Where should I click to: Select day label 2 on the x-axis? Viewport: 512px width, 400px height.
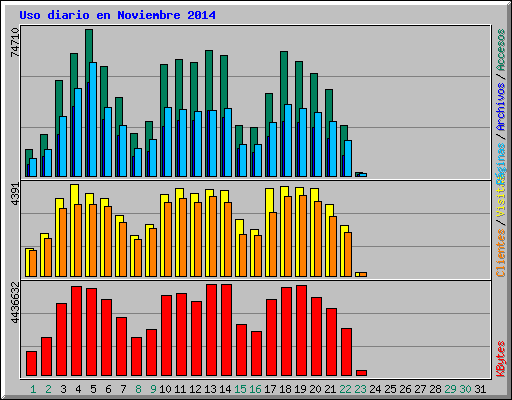click(x=48, y=389)
